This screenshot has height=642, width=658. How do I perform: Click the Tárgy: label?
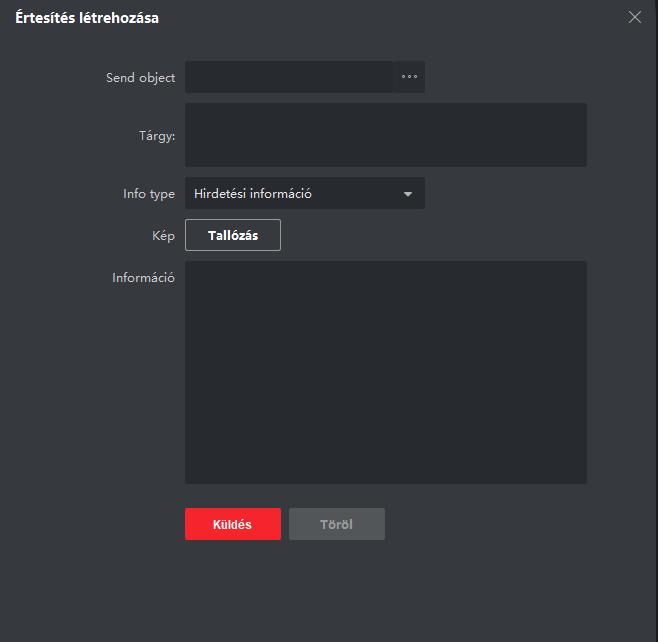pos(157,136)
